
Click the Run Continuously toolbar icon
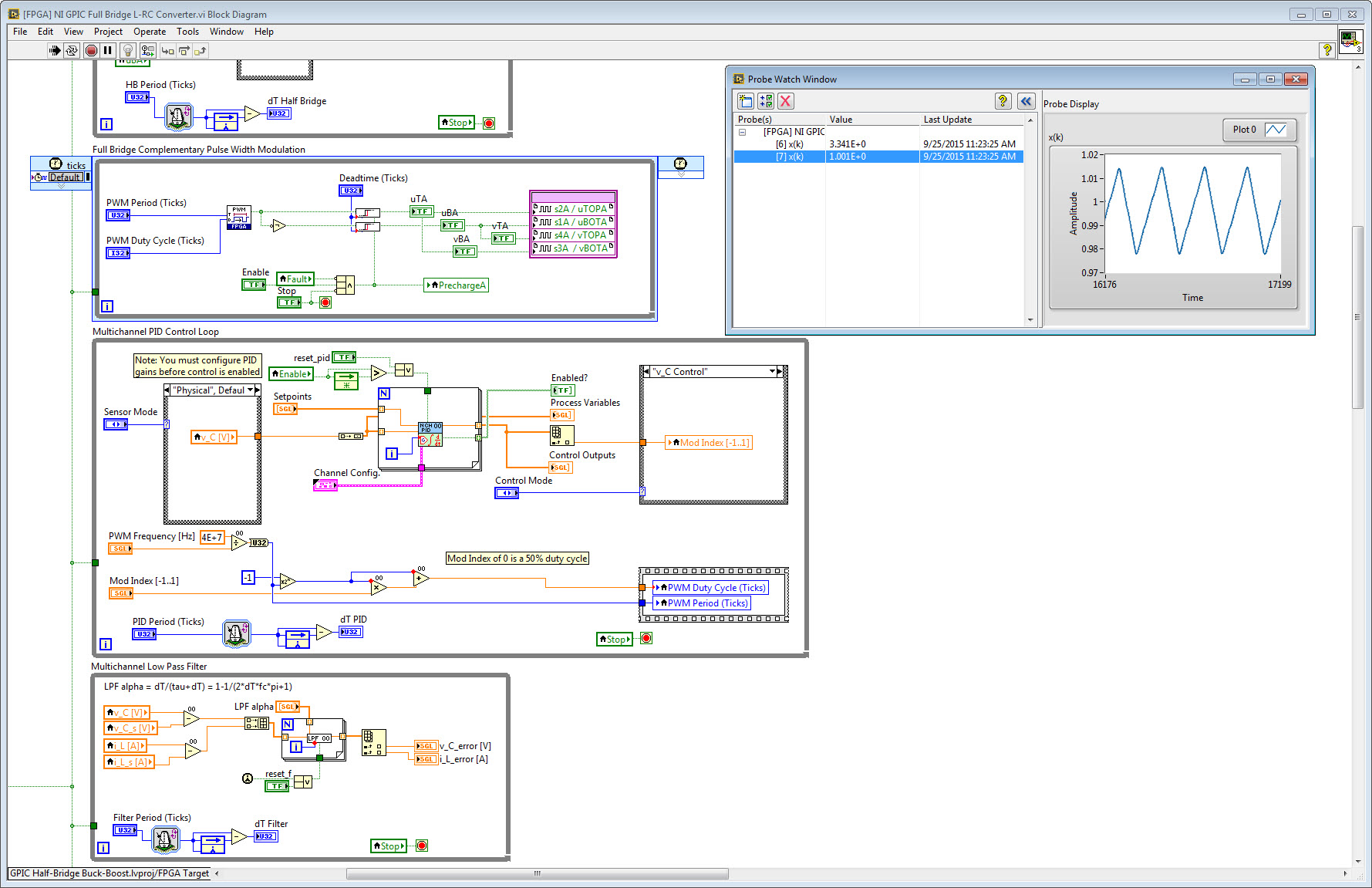click(72, 51)
